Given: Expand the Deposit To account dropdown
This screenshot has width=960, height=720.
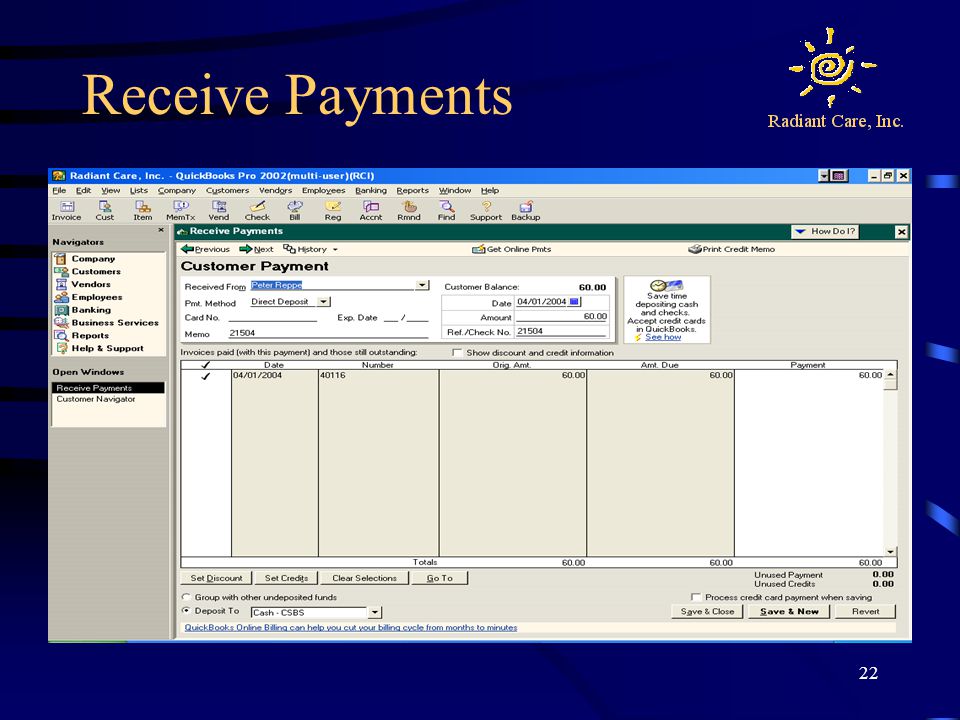Looking at the screenshot, I should click(375, 612).
